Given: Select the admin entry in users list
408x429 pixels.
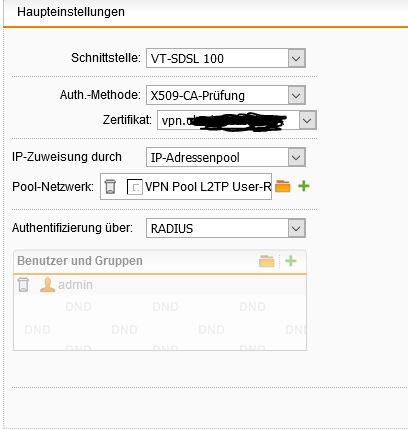Looking at the screenshot, I should pos(75,285).
